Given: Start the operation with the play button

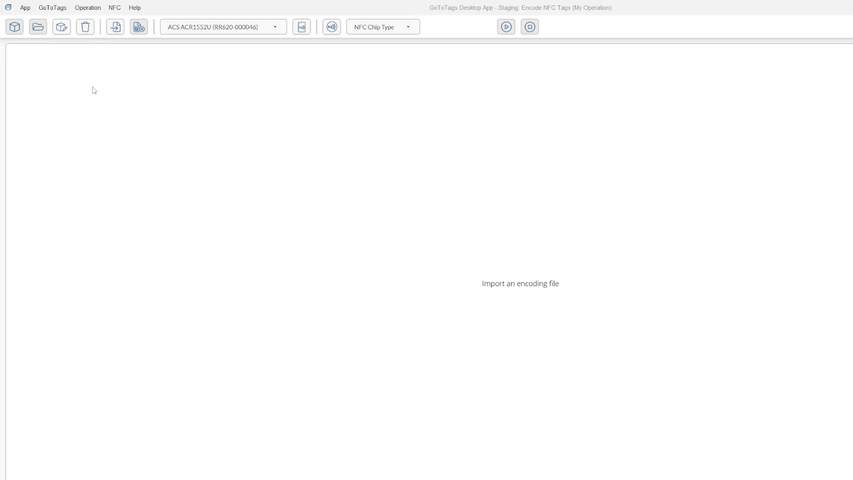Looking at the screenshot, I should click(x=506, y=27).
